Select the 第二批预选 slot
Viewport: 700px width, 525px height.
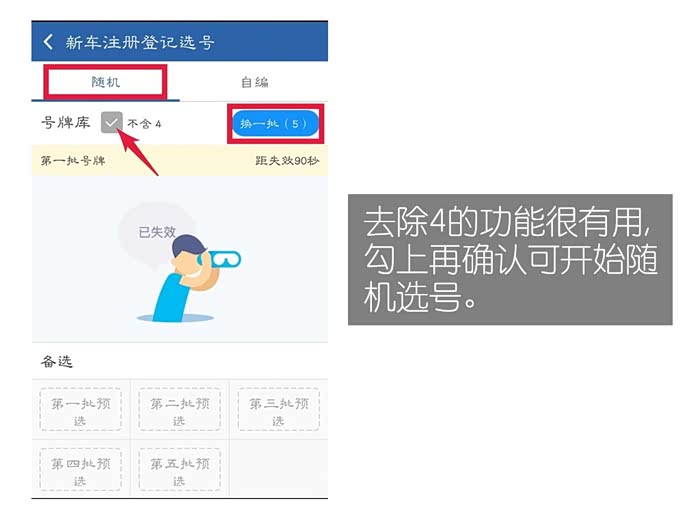tap(179, 410)
